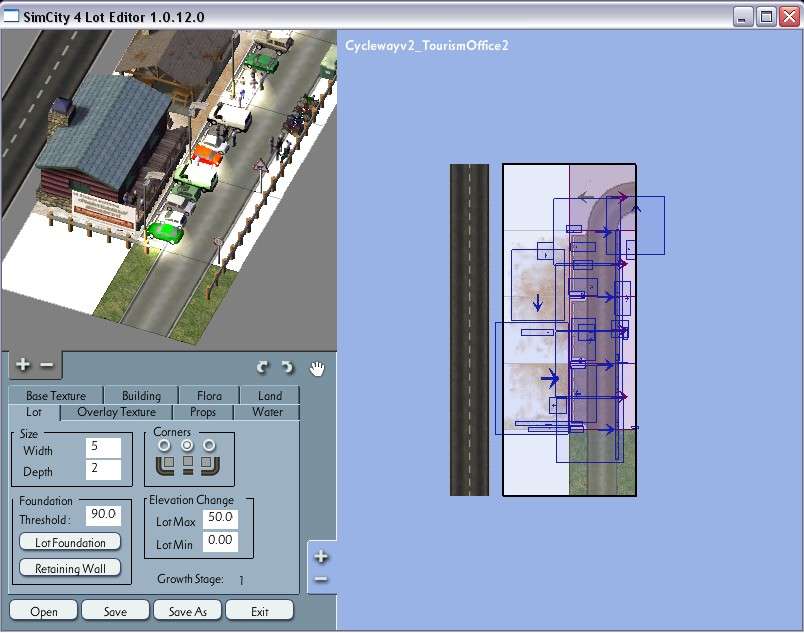Open a lot file with Open button
The width and height of the screenshot is (804, 633).
coord(44,611)
